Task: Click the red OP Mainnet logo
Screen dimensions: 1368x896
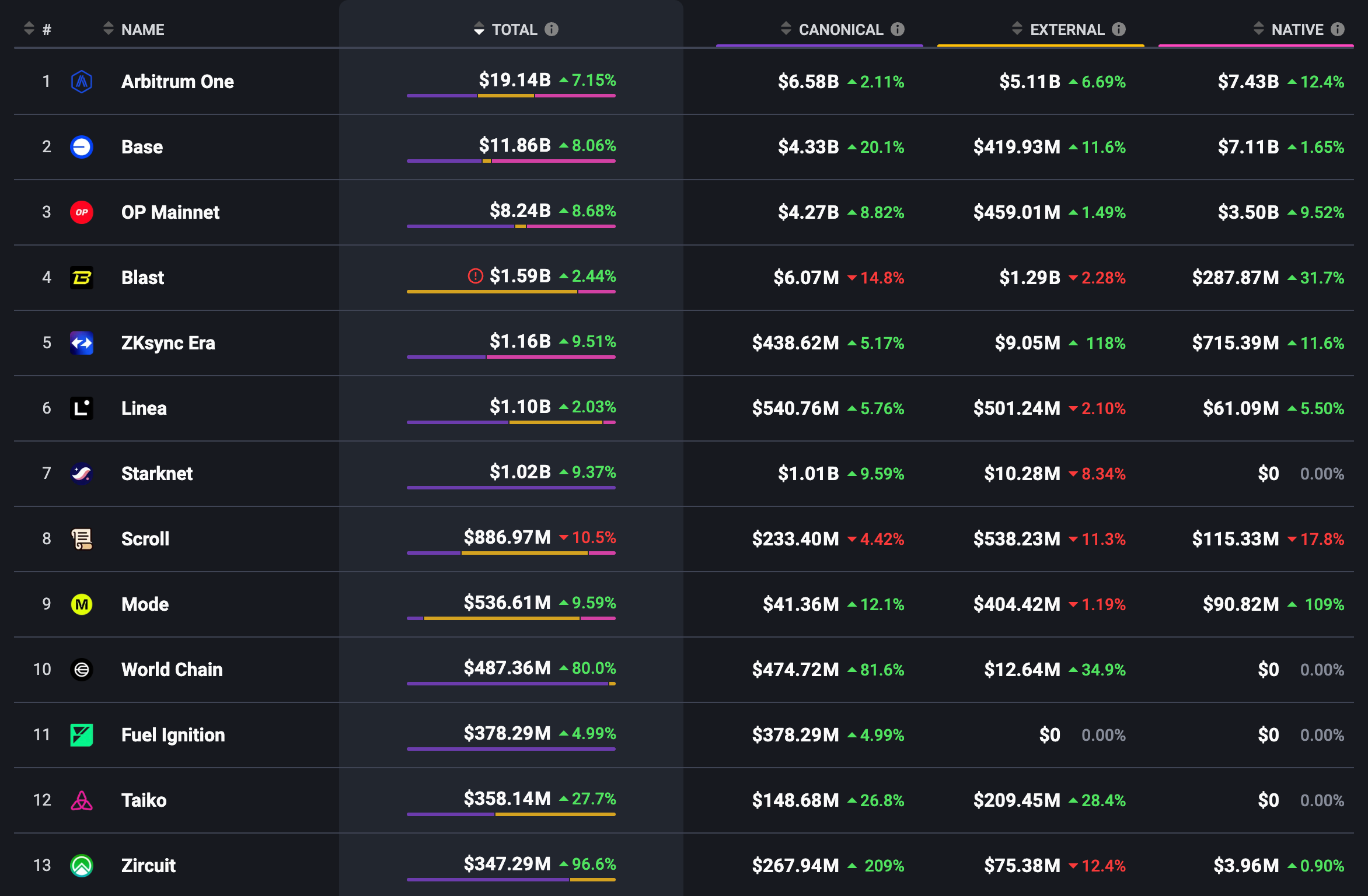Action: point(82,212)
